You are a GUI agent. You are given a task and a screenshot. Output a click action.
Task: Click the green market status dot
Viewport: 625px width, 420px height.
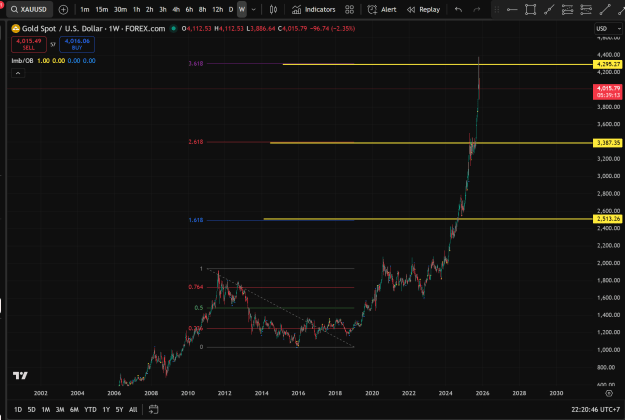(x=173, y=29)
